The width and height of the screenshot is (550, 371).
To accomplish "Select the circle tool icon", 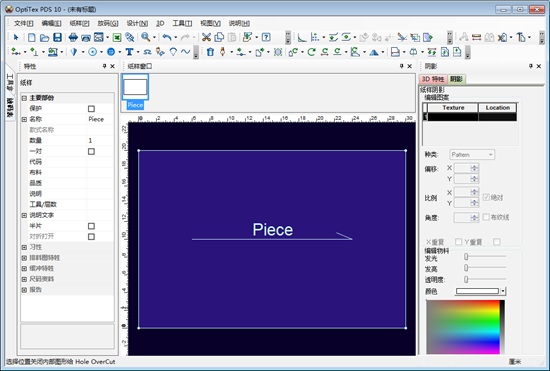I will coord(93,52).
